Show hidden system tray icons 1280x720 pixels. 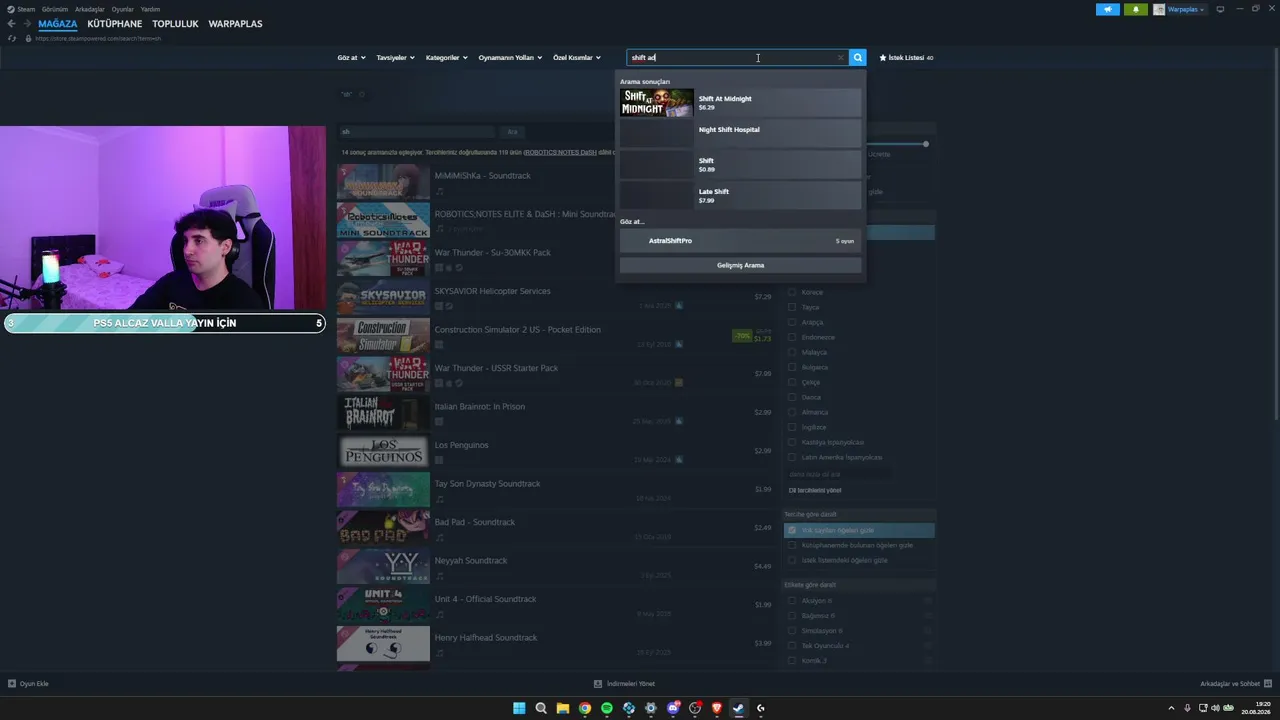point(1171,708)
